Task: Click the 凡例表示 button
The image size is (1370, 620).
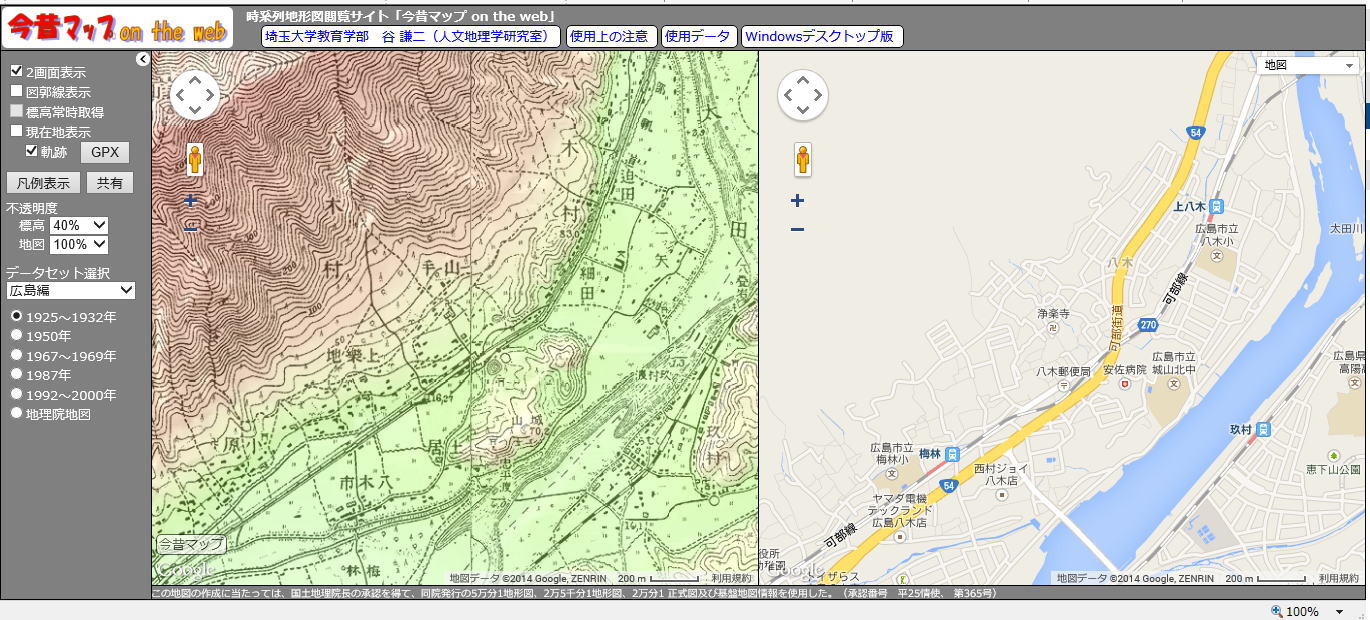Action: click(43, 183)
